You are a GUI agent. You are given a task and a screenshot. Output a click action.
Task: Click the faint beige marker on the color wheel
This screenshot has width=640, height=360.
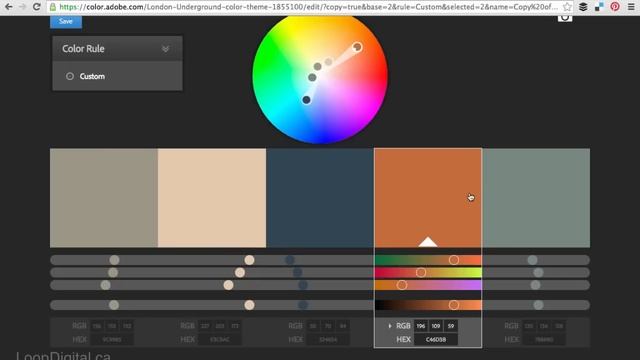click(329, 62)
